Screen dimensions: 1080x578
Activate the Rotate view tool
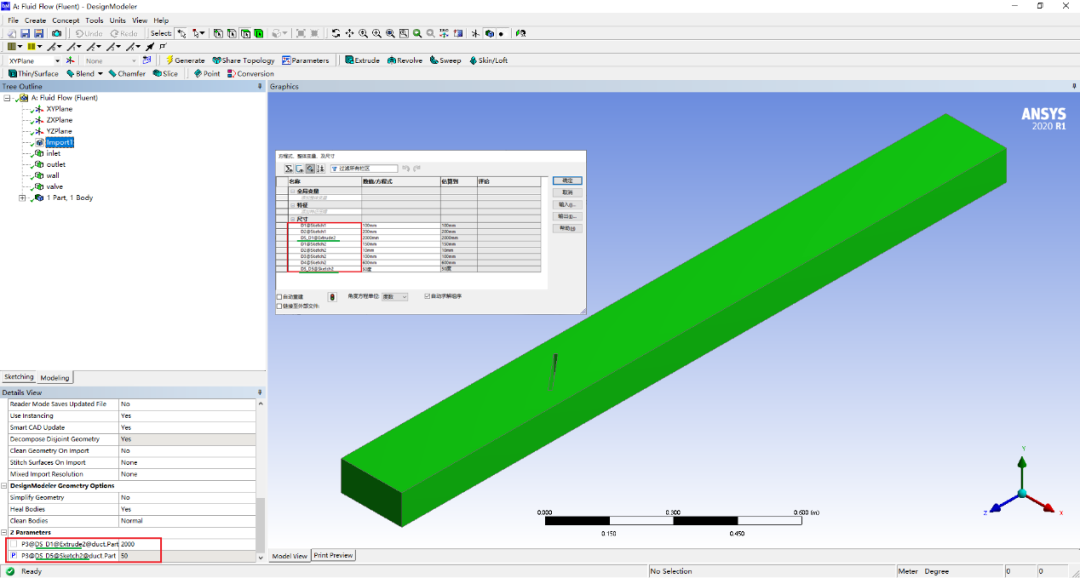[x=335, y=33]
